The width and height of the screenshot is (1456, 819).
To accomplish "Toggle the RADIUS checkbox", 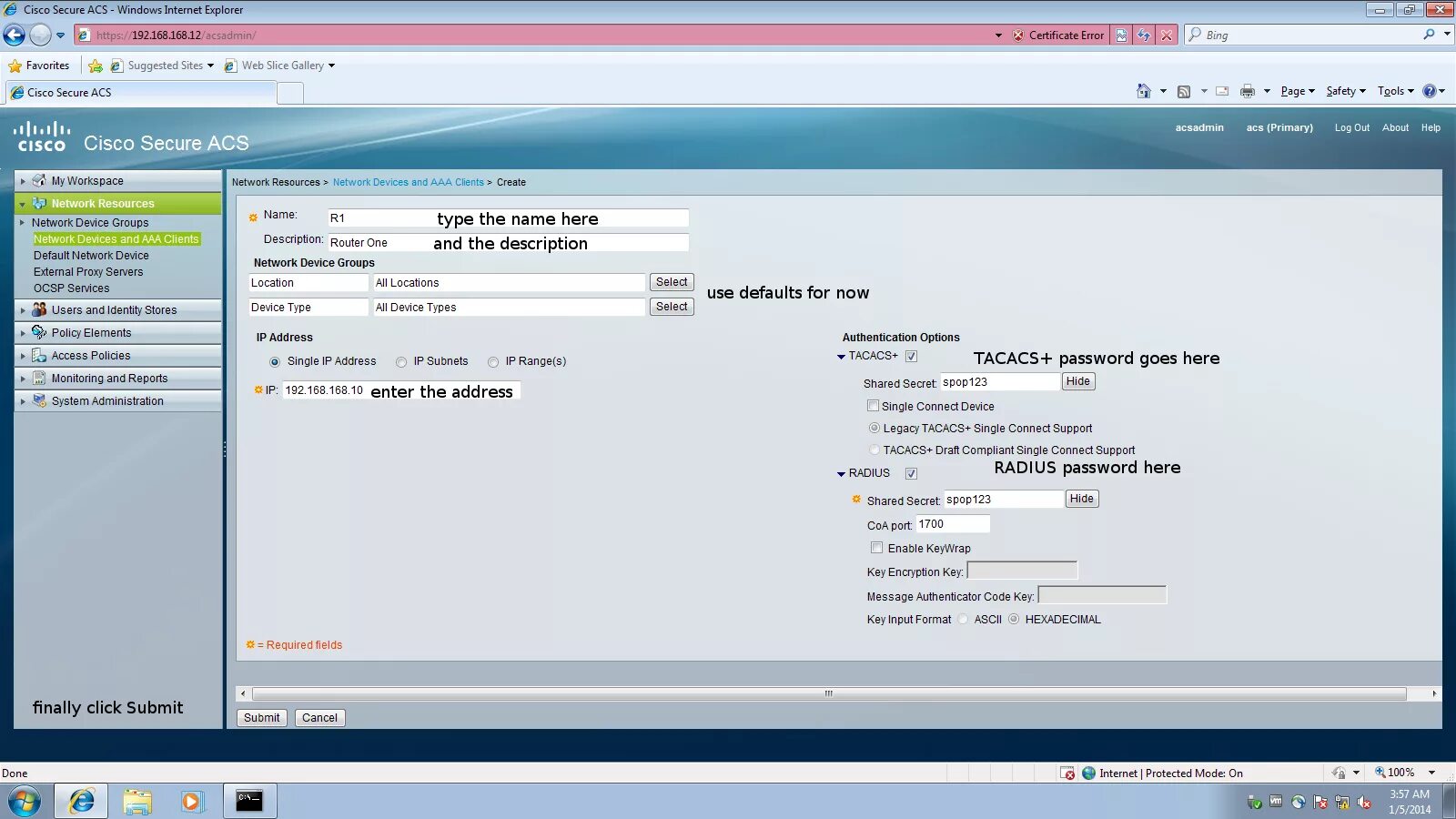I will pyautogui.click(x=911, y=473).
